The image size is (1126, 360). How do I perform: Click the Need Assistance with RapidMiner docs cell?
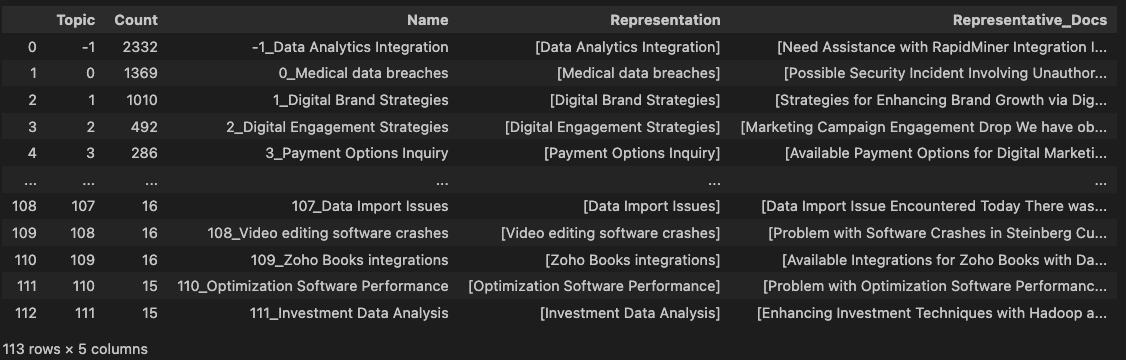(x=942, y=47)
